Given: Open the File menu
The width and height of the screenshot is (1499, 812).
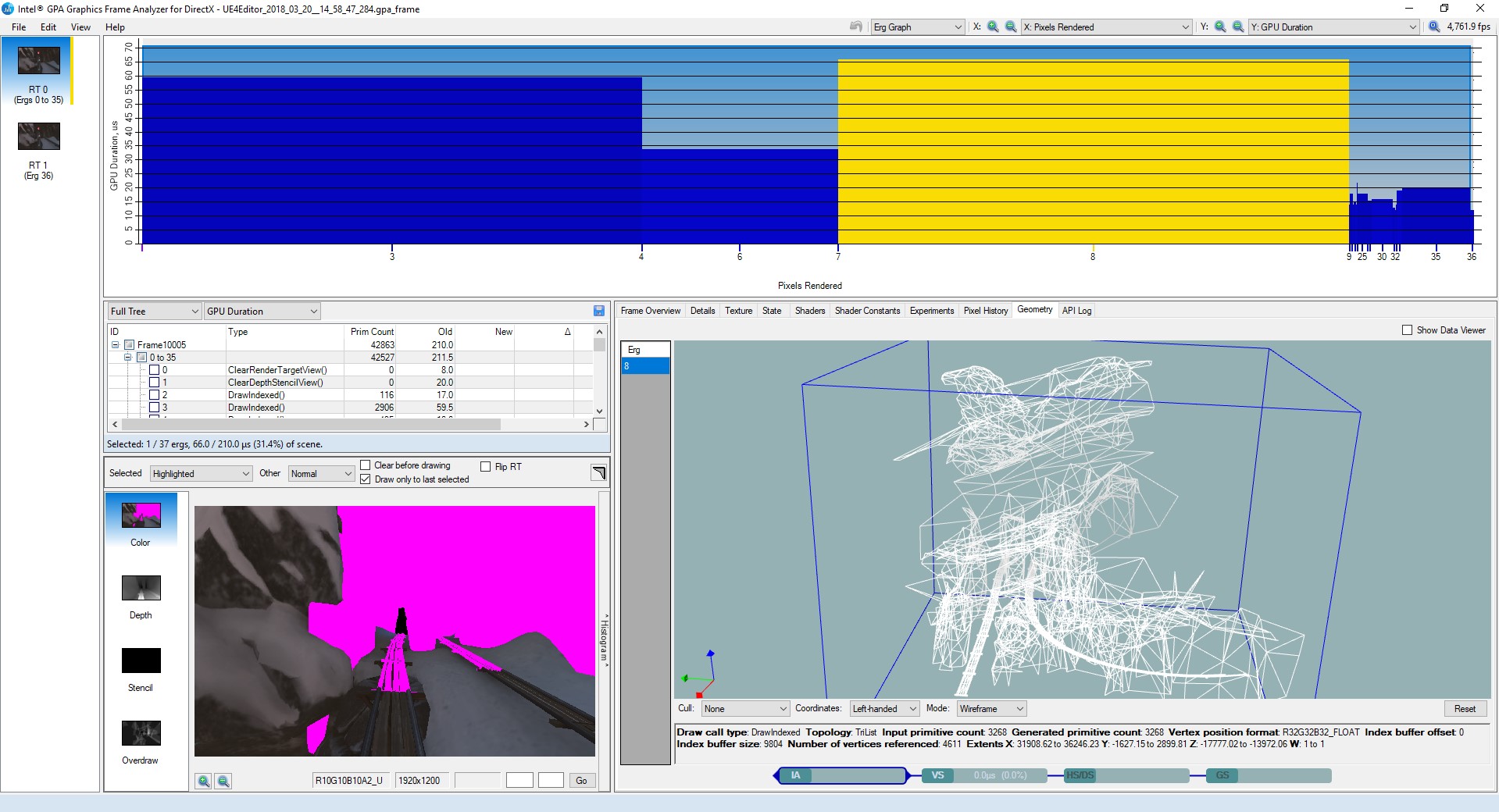Looking at the screenshot, I should [19, 27].
